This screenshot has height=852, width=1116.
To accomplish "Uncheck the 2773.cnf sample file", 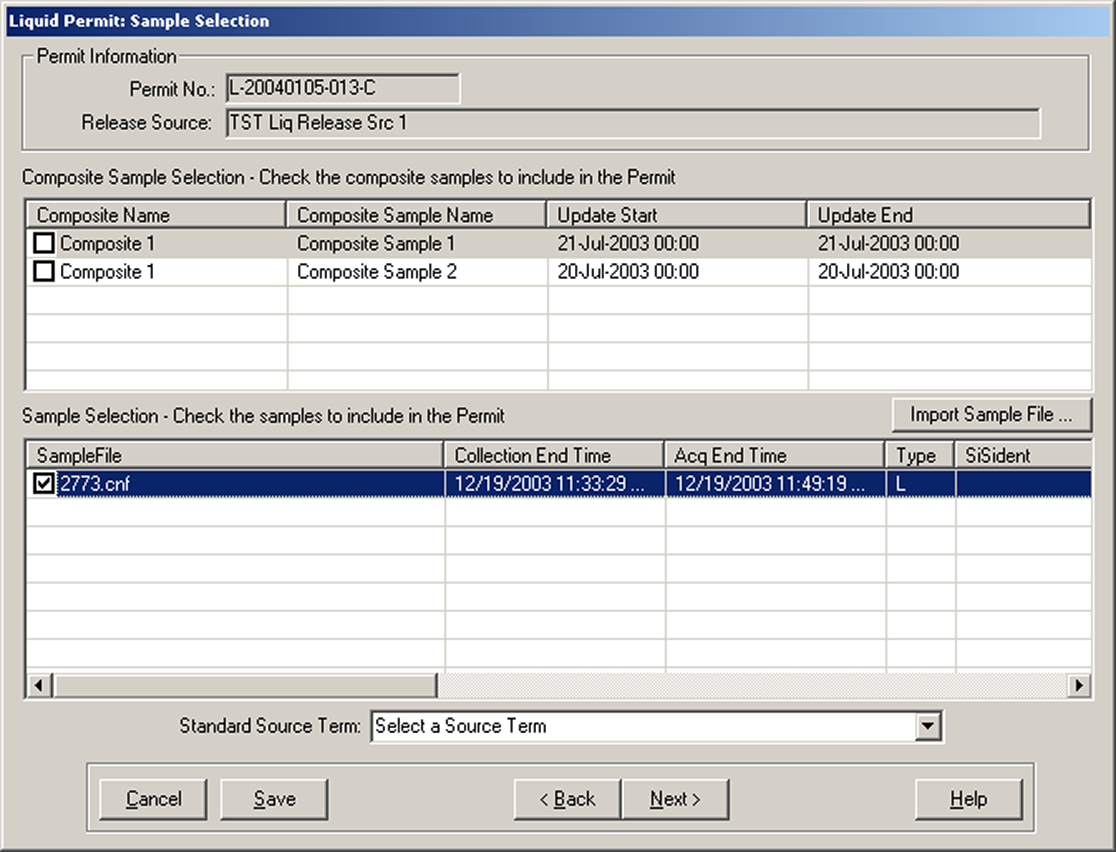I will (x=41, y=483).
